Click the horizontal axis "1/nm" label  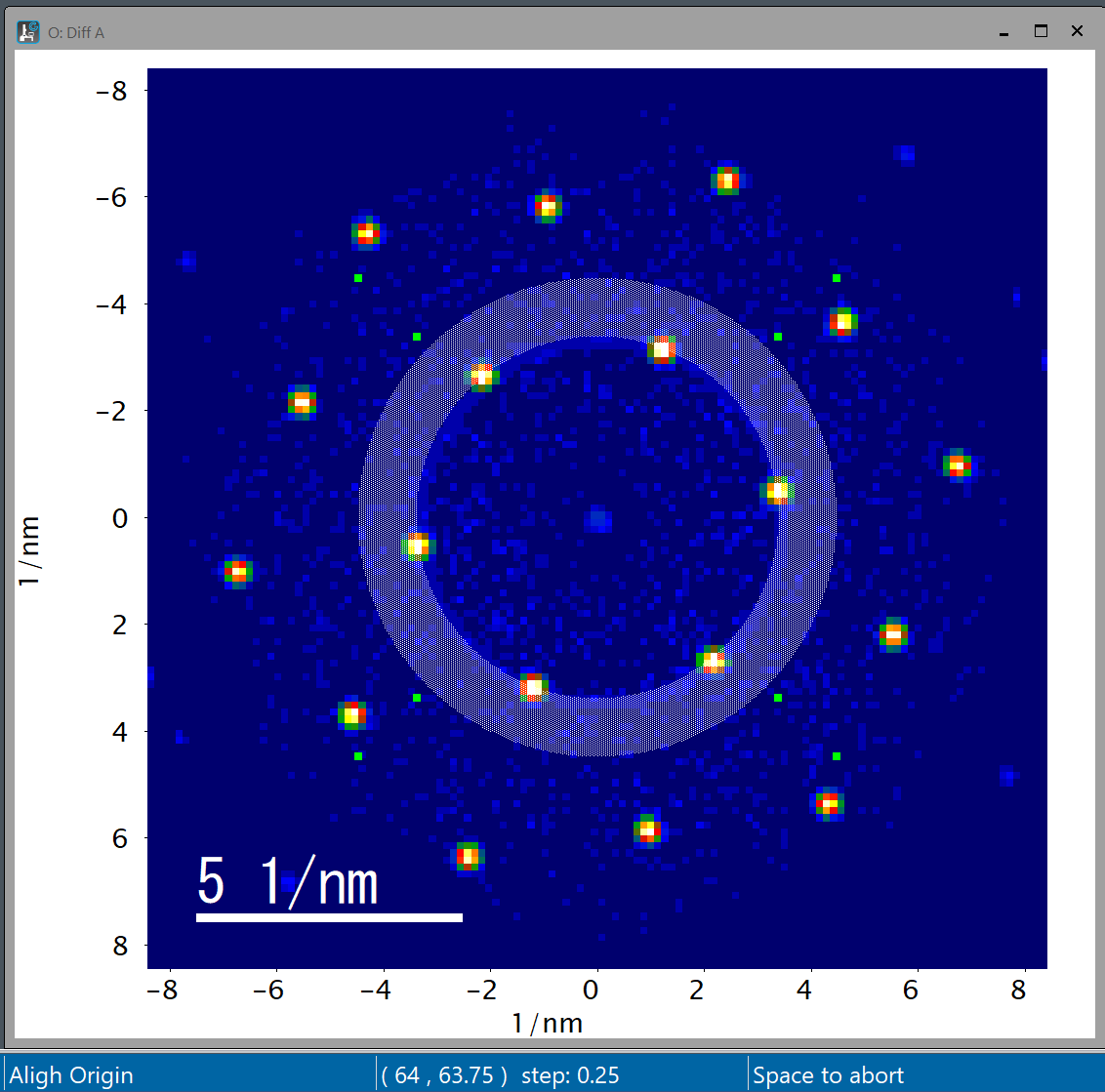548,1023
